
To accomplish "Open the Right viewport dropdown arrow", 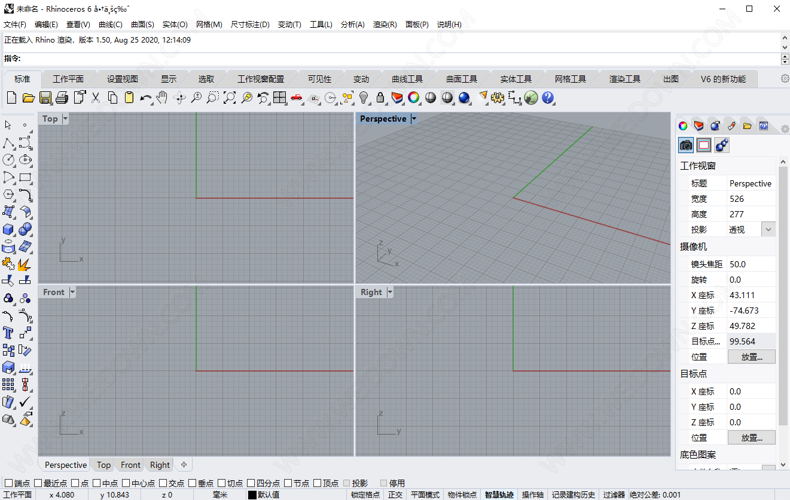I will pos(389,292).
